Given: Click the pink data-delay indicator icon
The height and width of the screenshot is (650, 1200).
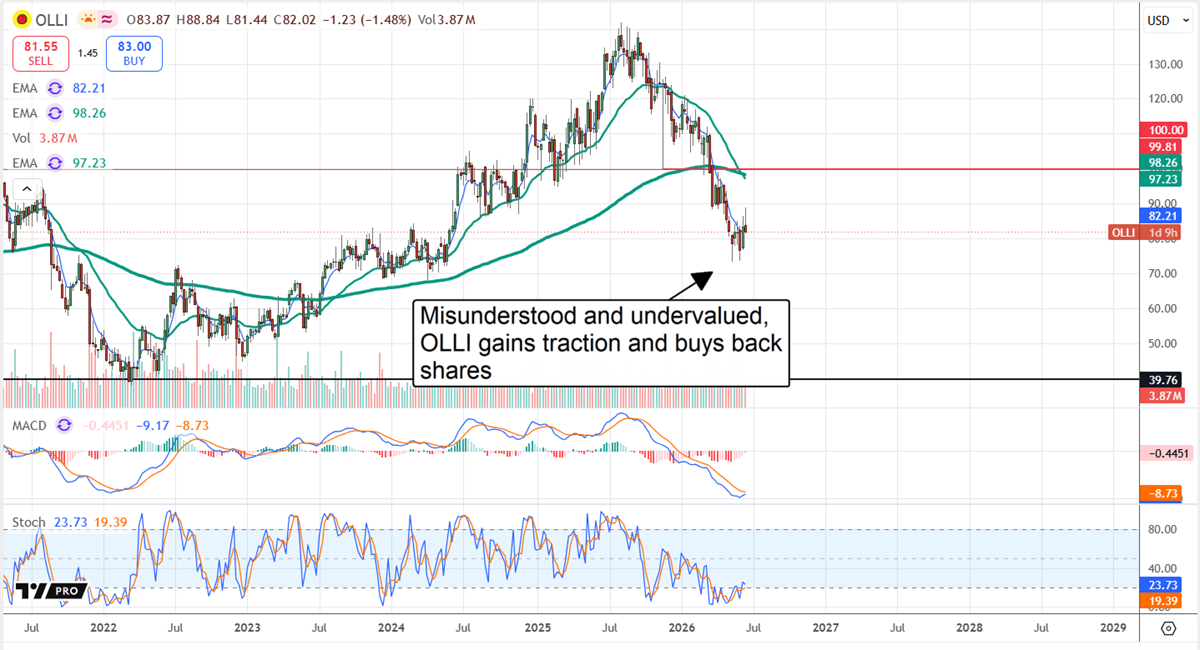Looking at the screenshot, I should click(108, 18).
